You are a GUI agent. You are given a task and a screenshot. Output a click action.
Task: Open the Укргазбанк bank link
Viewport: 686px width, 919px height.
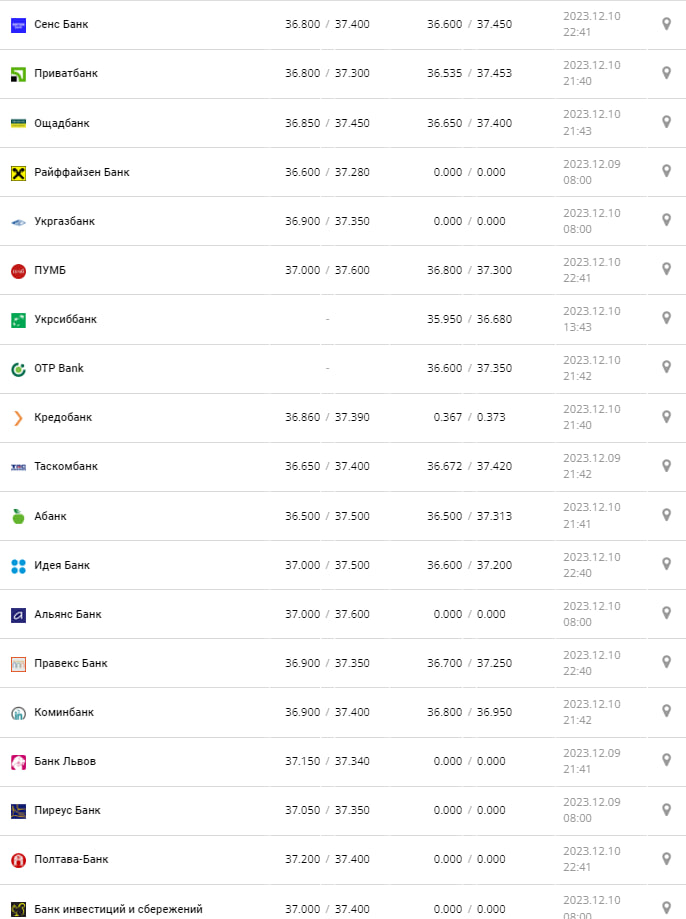tap(64, 221)
